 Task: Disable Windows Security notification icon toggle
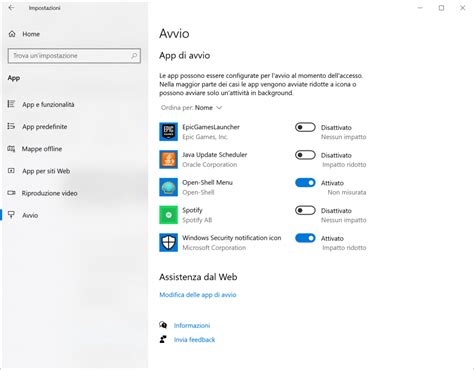coord(305,238)
